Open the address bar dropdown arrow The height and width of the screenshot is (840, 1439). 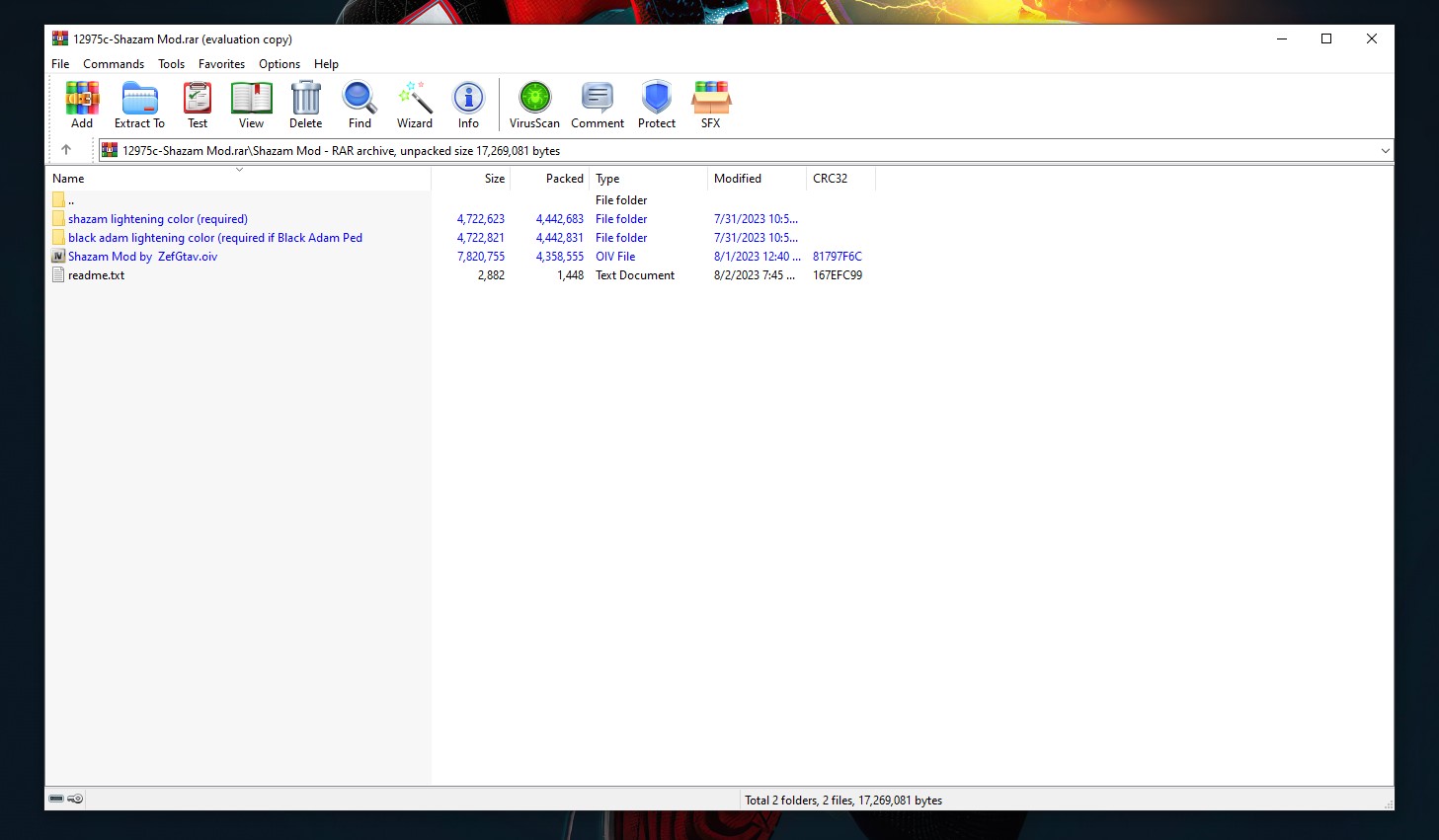click(x=1386, y=150)
